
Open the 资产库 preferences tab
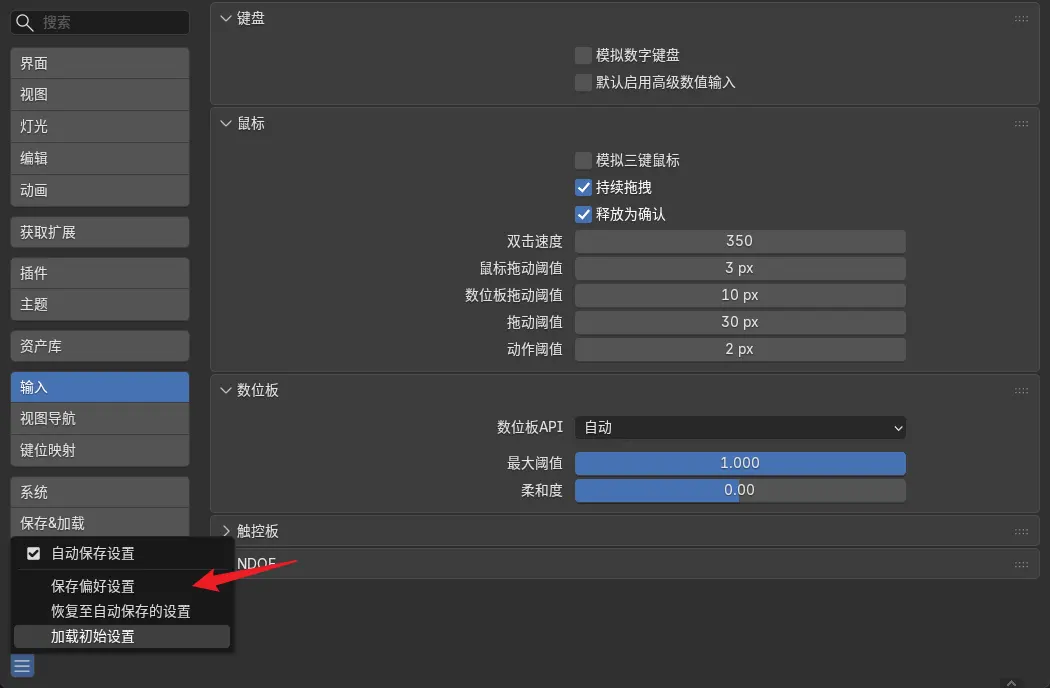click(x=100, y=346)
